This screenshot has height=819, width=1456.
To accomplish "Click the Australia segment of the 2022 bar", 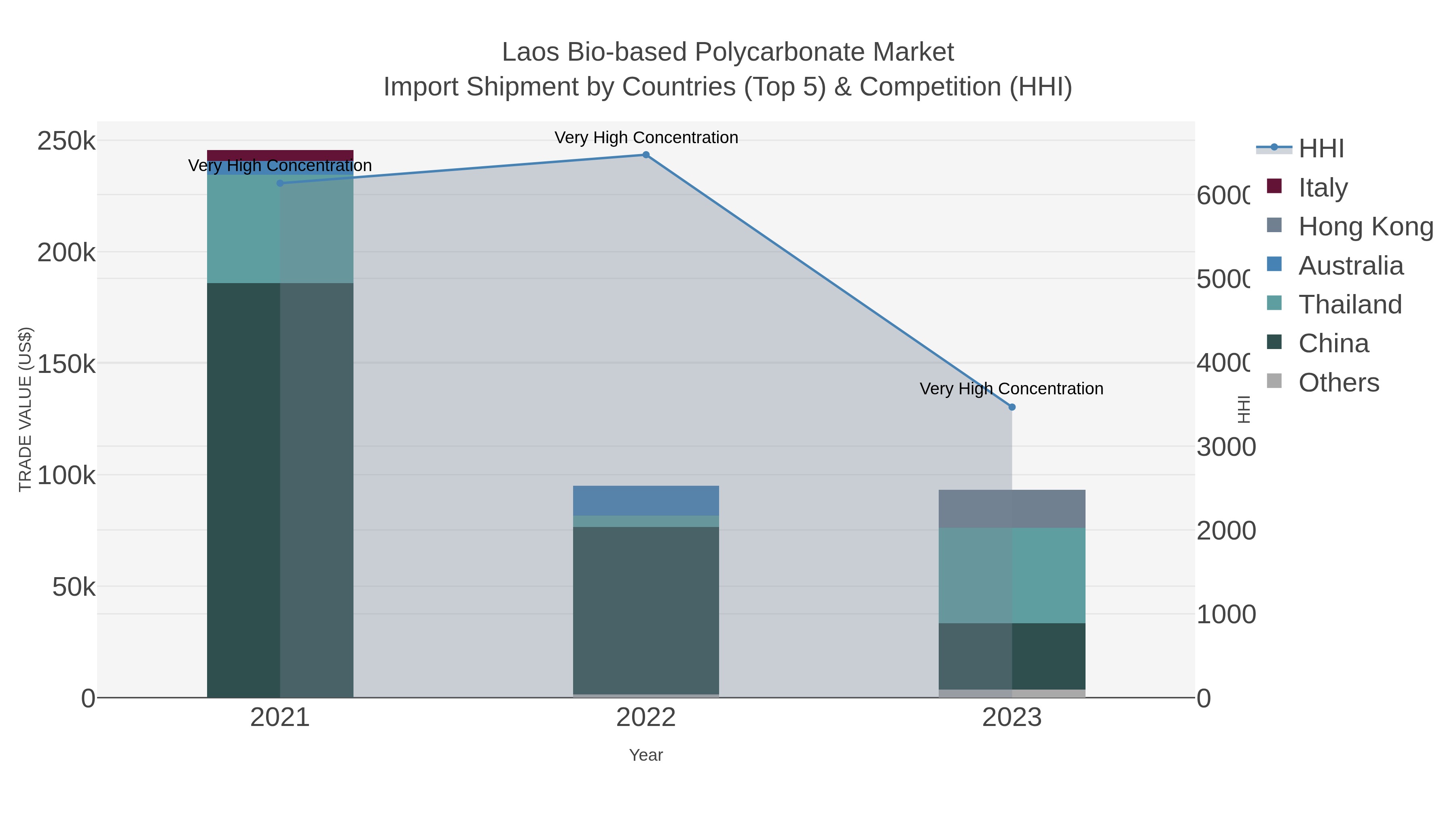I will coord(646,501).
